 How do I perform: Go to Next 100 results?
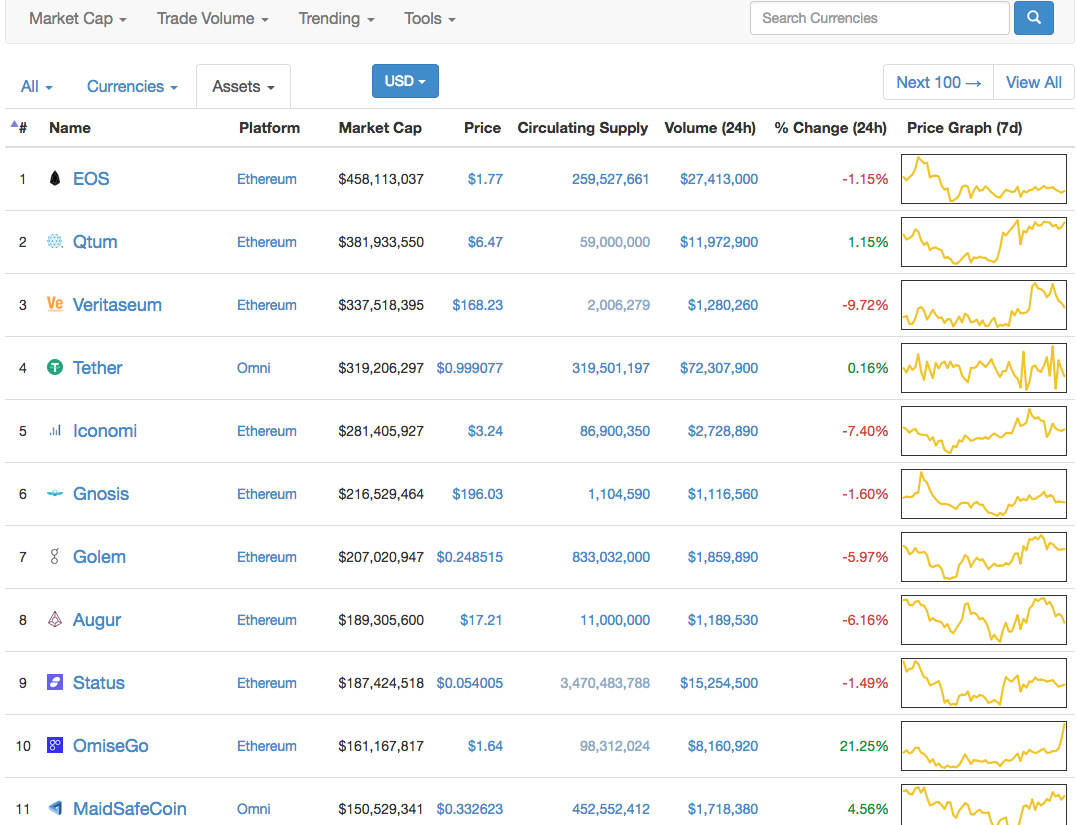(938, 82)
